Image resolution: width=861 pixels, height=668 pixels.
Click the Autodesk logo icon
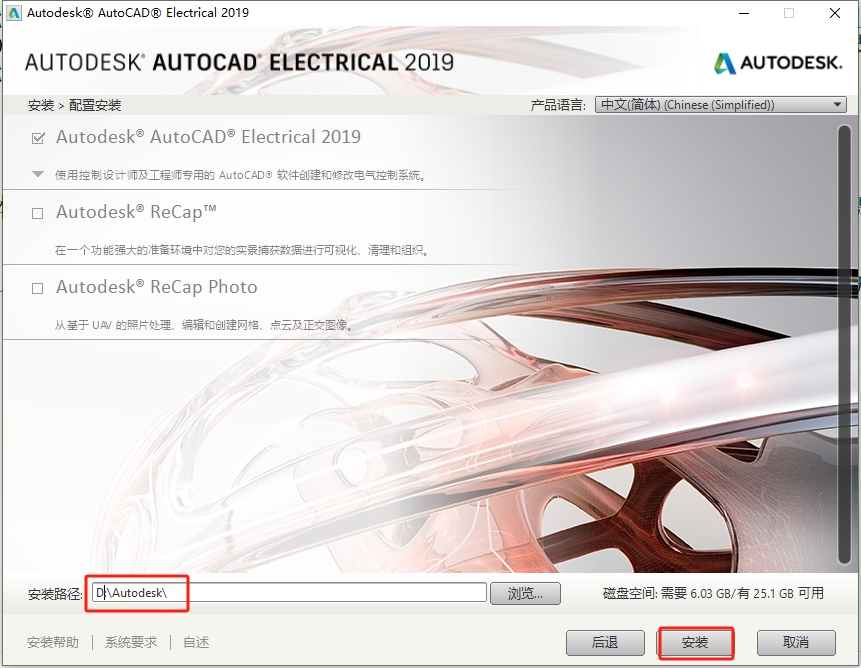tap(725, 63)
